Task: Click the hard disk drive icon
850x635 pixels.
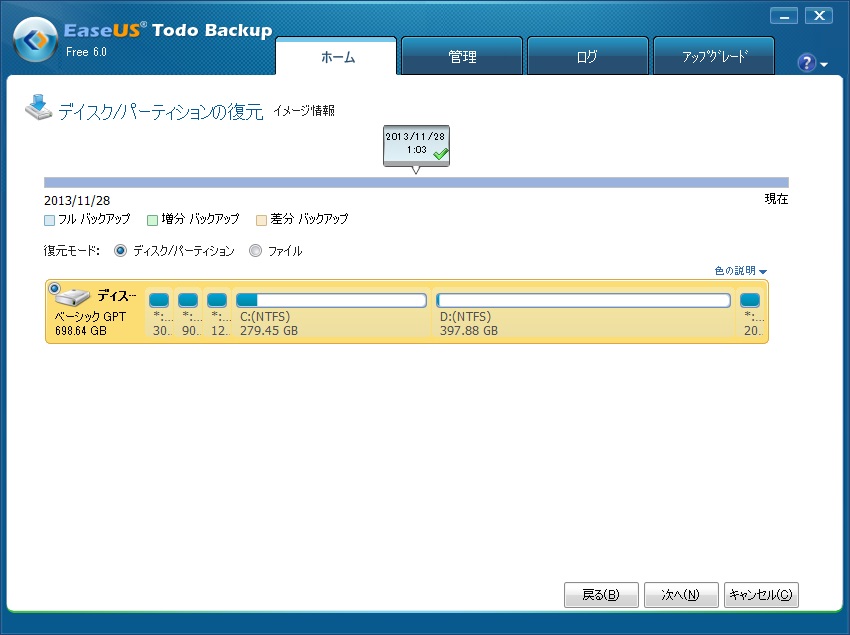Action: click(x=74, y=297)
